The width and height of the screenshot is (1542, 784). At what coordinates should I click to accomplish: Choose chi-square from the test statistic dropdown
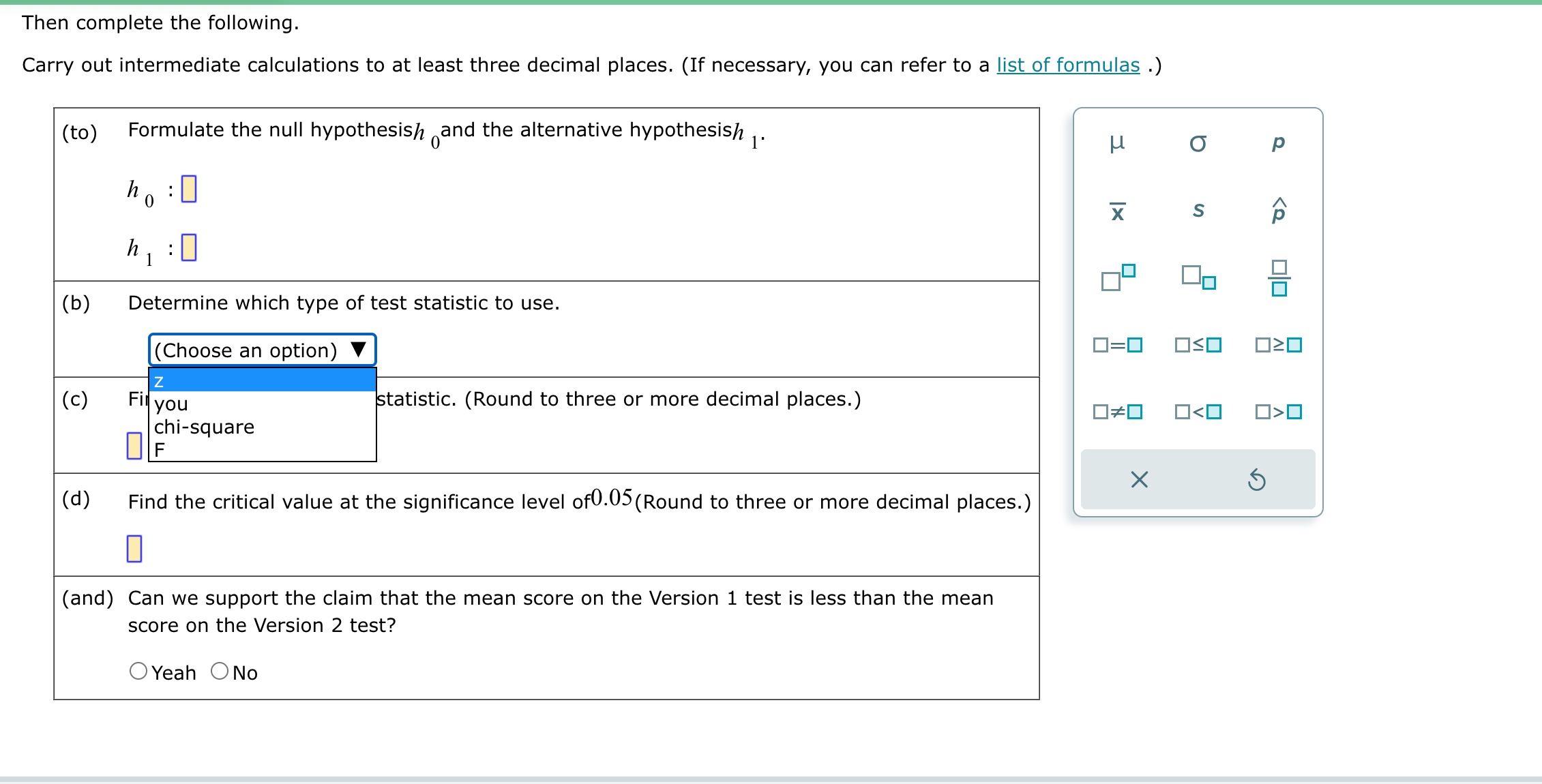[203, 427]
